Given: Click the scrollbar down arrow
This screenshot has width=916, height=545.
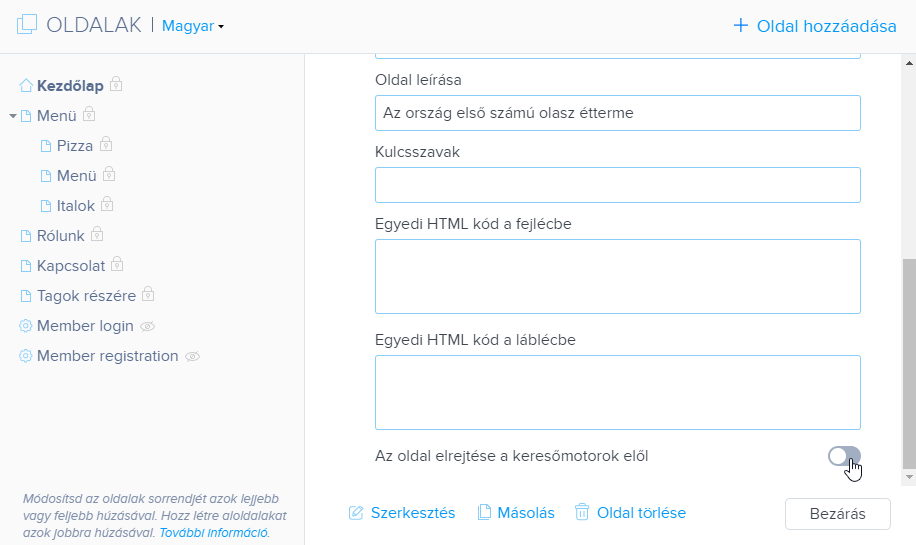Looking at the screenshot, I should [x=909, y=478].
